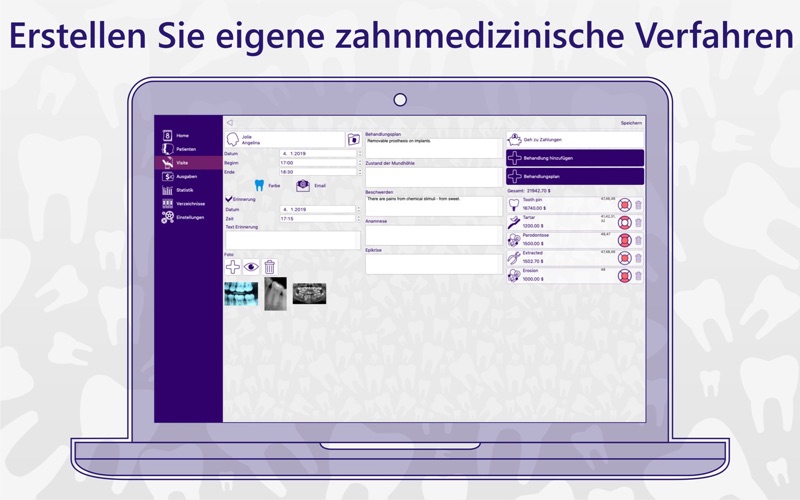Click the Email label
The width and height of the screenshot is (800, 500).
(x=320, y=186)
